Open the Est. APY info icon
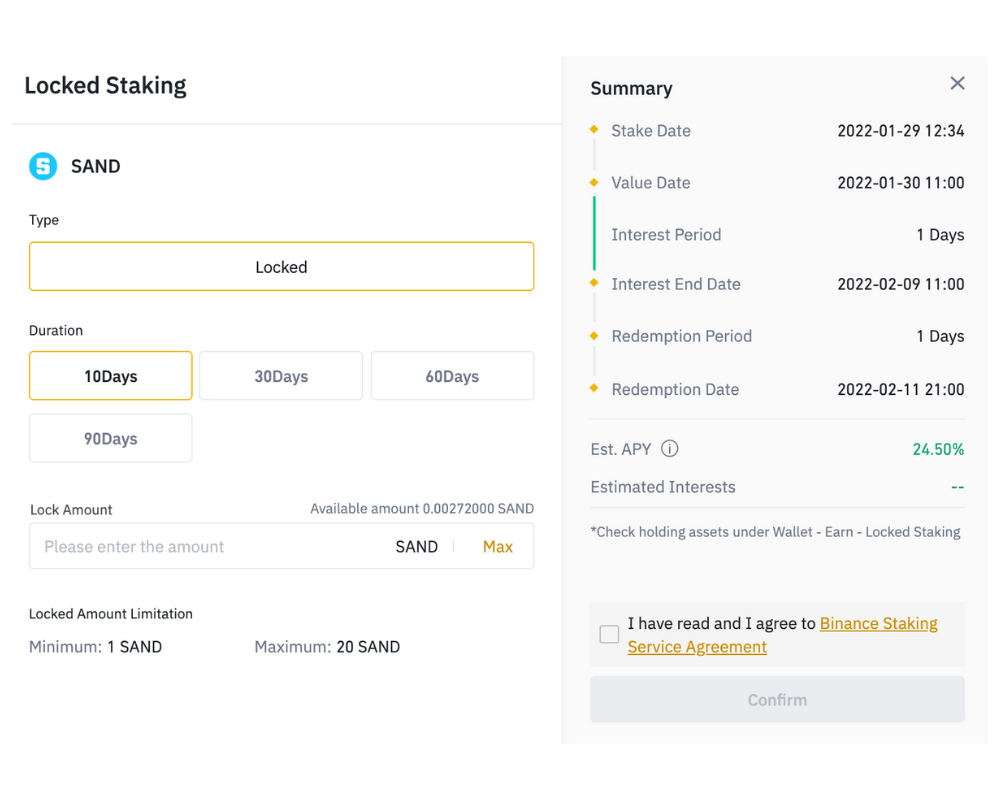This screenshot has height=800, width=1000. [670, 449]
